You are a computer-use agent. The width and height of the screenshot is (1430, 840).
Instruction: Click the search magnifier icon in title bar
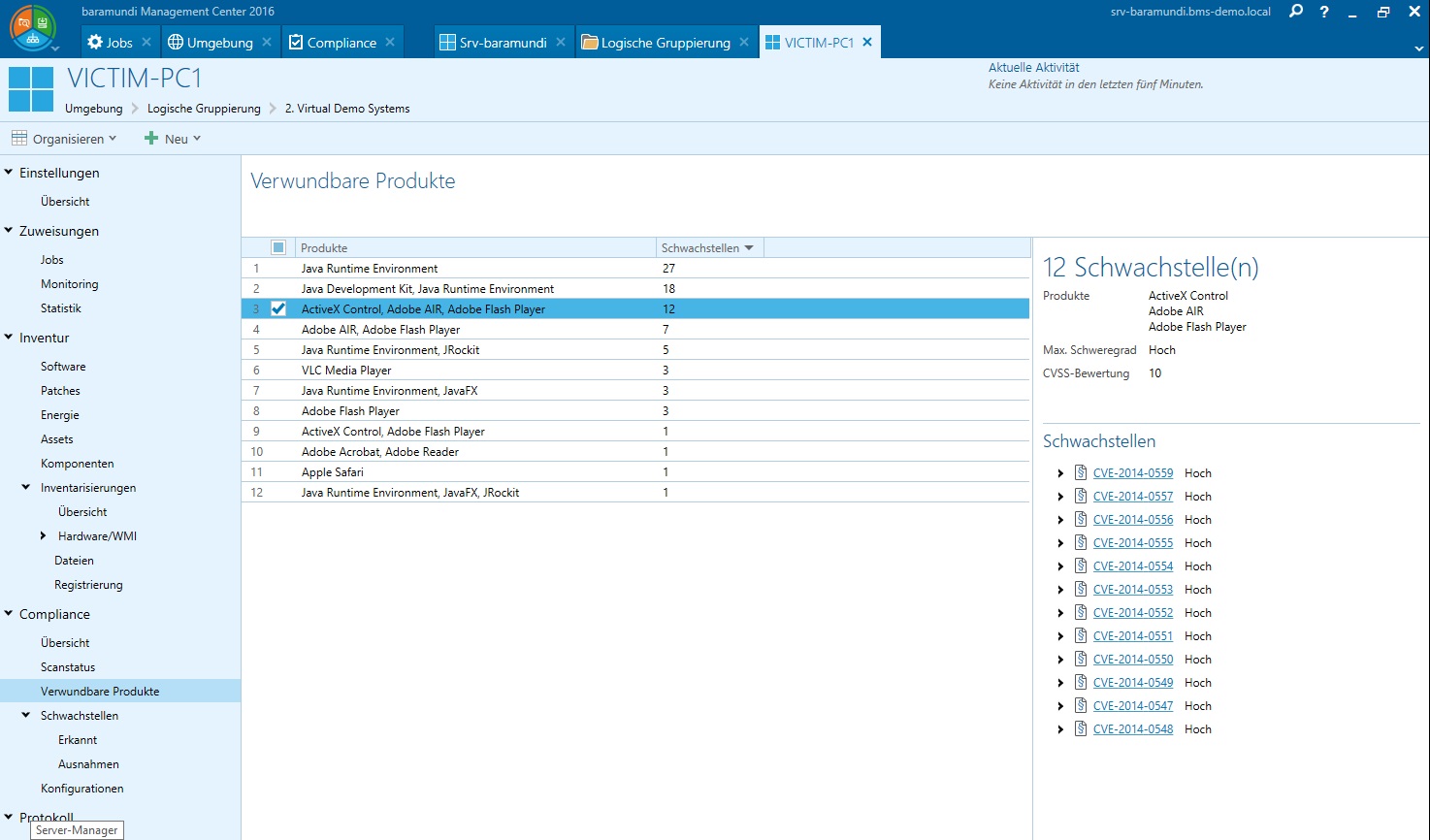click(x=1296, y=12)
